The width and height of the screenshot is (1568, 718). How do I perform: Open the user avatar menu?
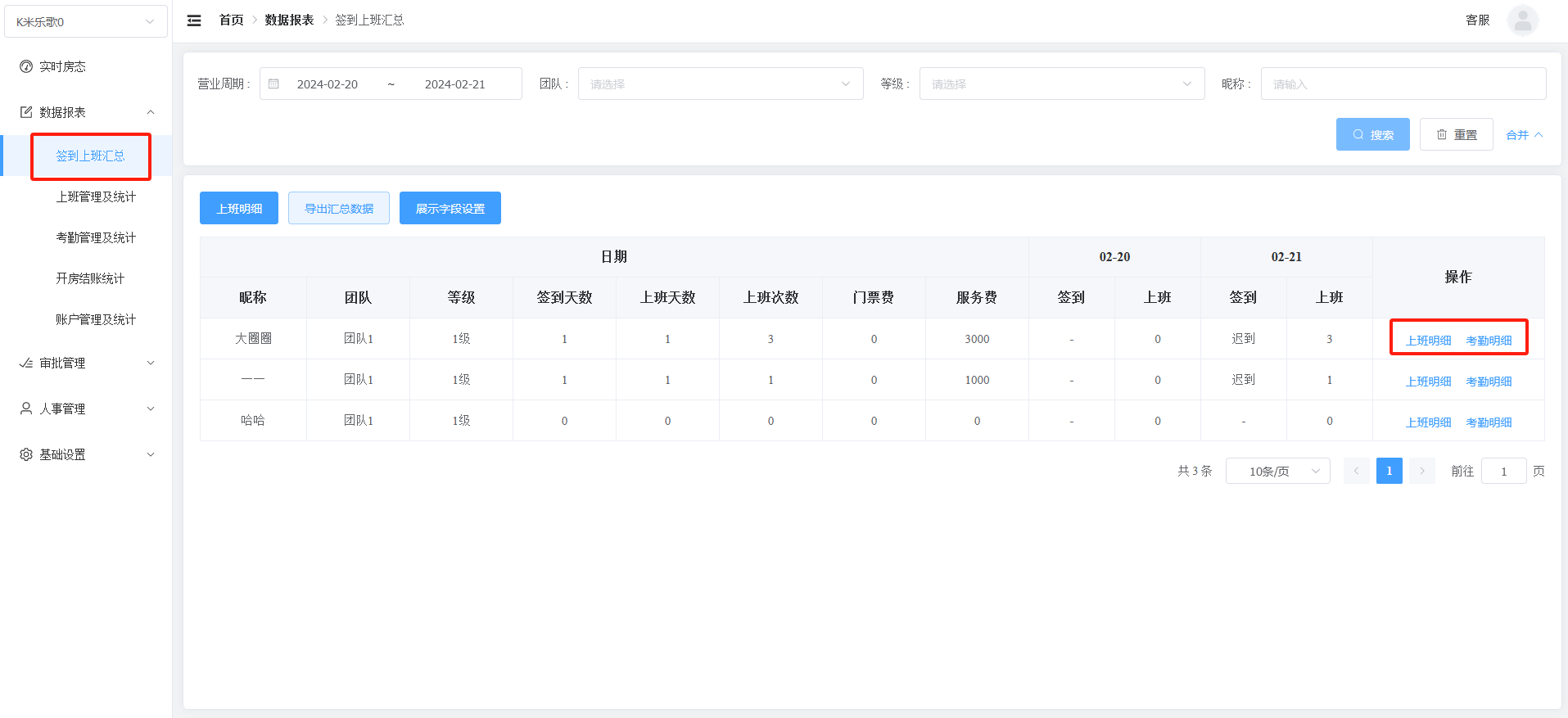coord(1522,20)
